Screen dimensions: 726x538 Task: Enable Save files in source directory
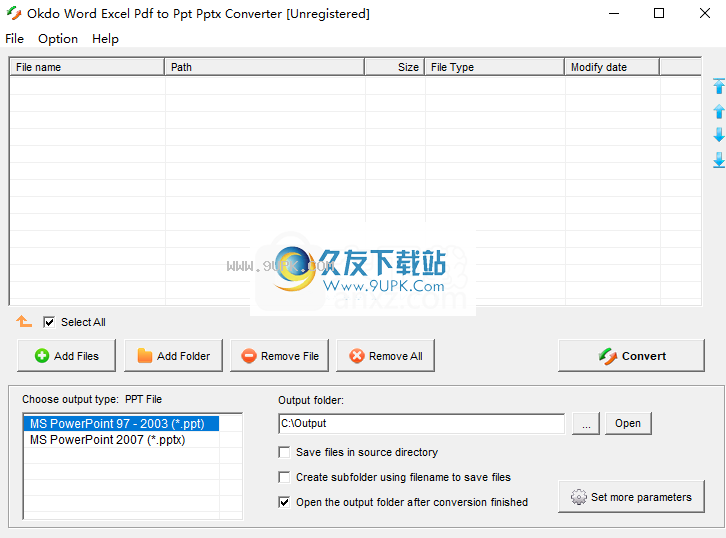click(284, 452)
